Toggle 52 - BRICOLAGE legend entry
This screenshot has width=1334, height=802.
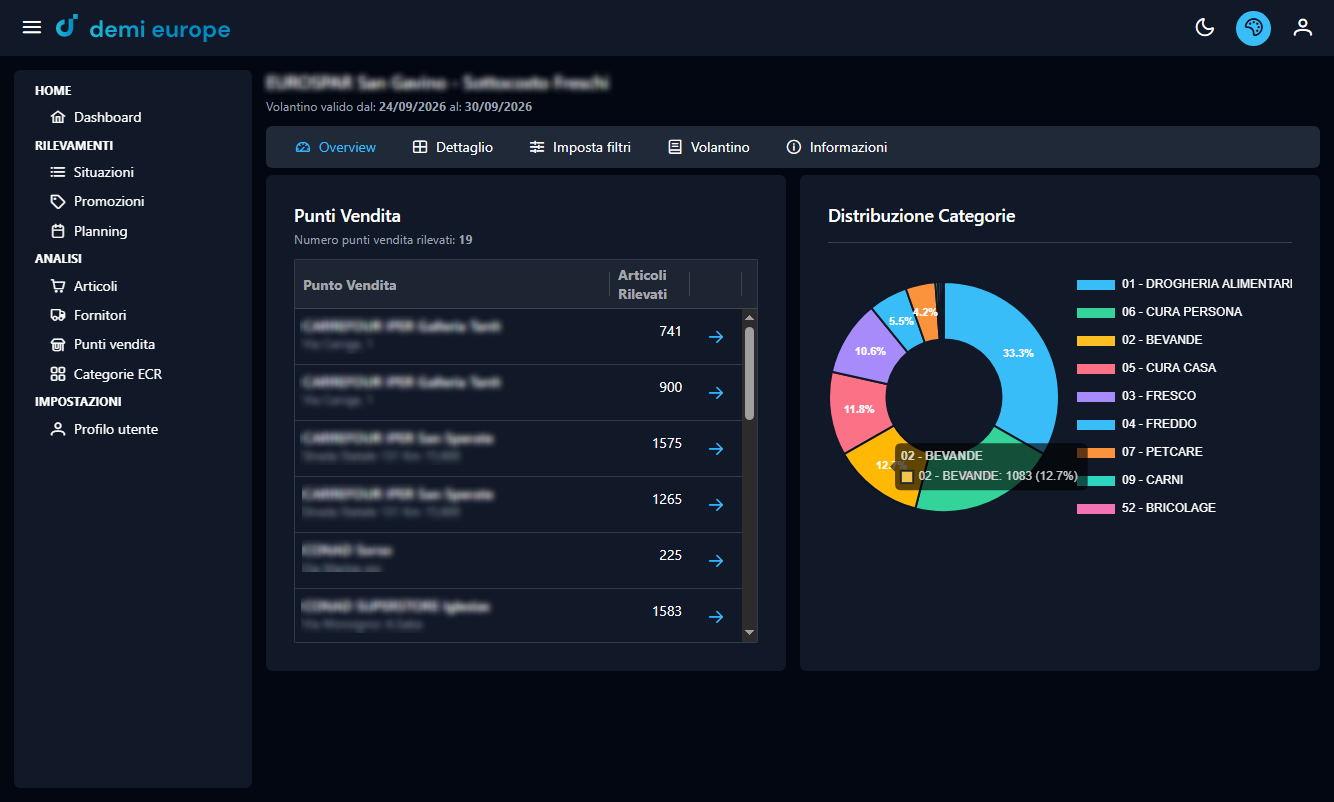[1146, 508]
